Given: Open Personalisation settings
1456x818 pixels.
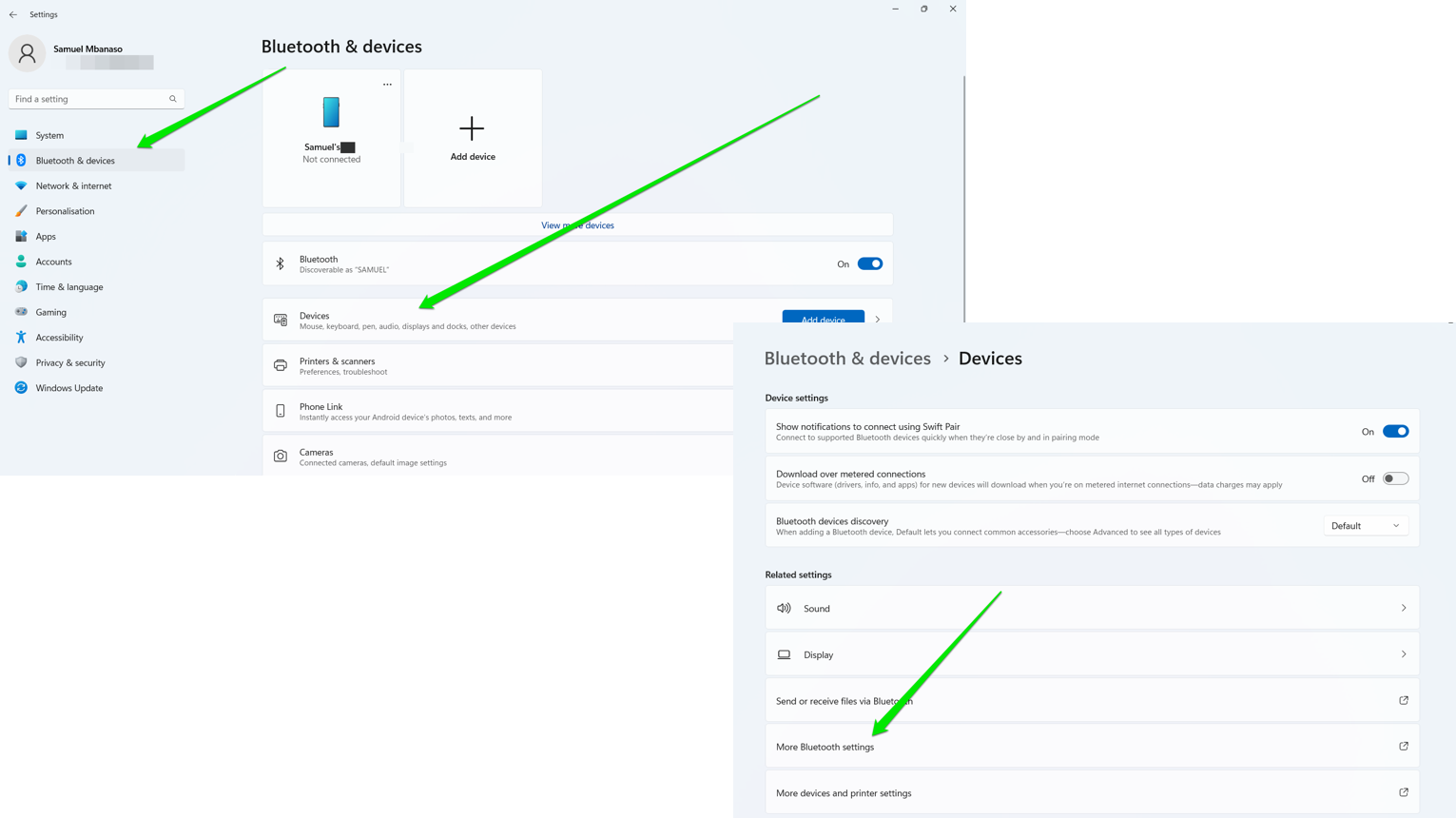Looking at the screenshot, I should (96, 211).
